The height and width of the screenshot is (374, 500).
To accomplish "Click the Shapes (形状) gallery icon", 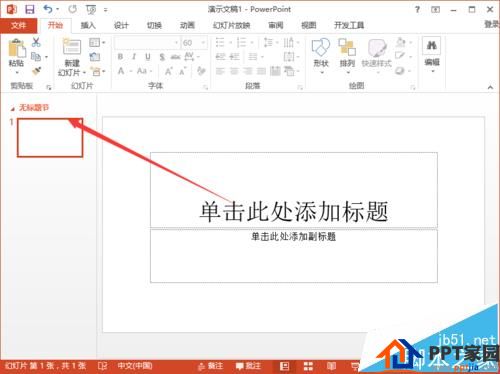I will point(321,48).
